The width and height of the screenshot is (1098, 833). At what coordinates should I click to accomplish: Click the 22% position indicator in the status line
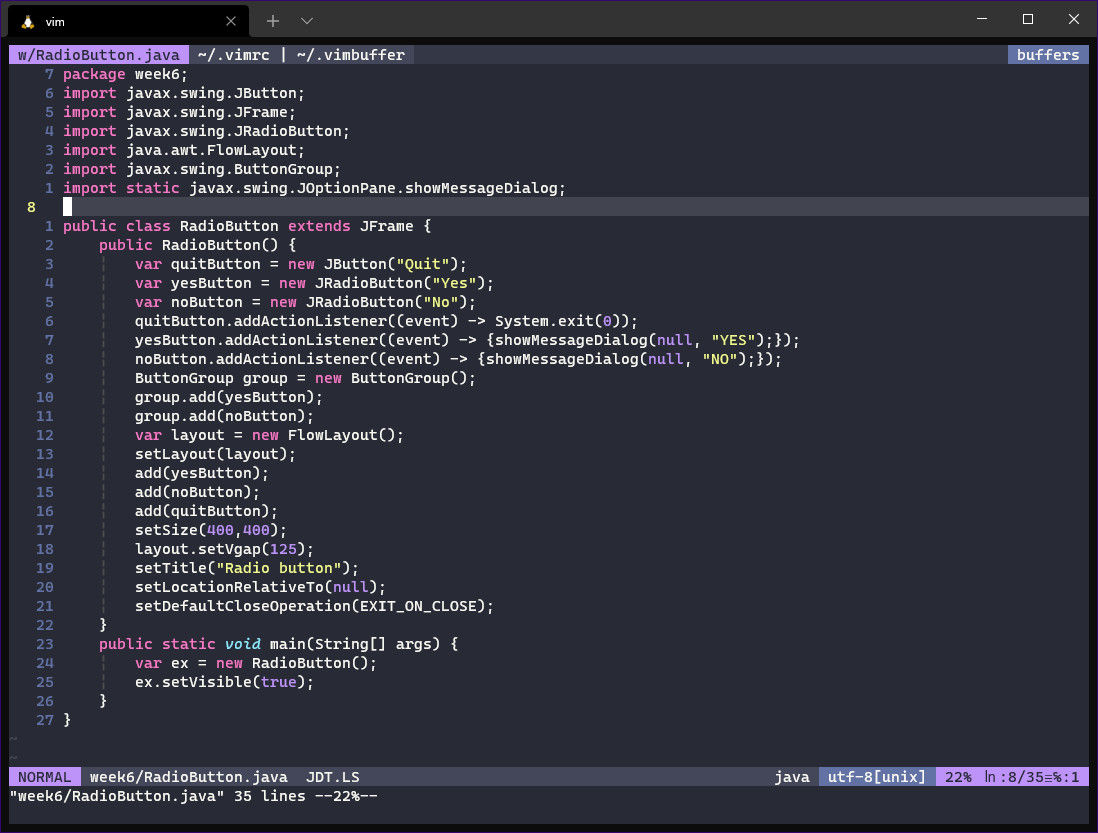(x=958, y=777)
